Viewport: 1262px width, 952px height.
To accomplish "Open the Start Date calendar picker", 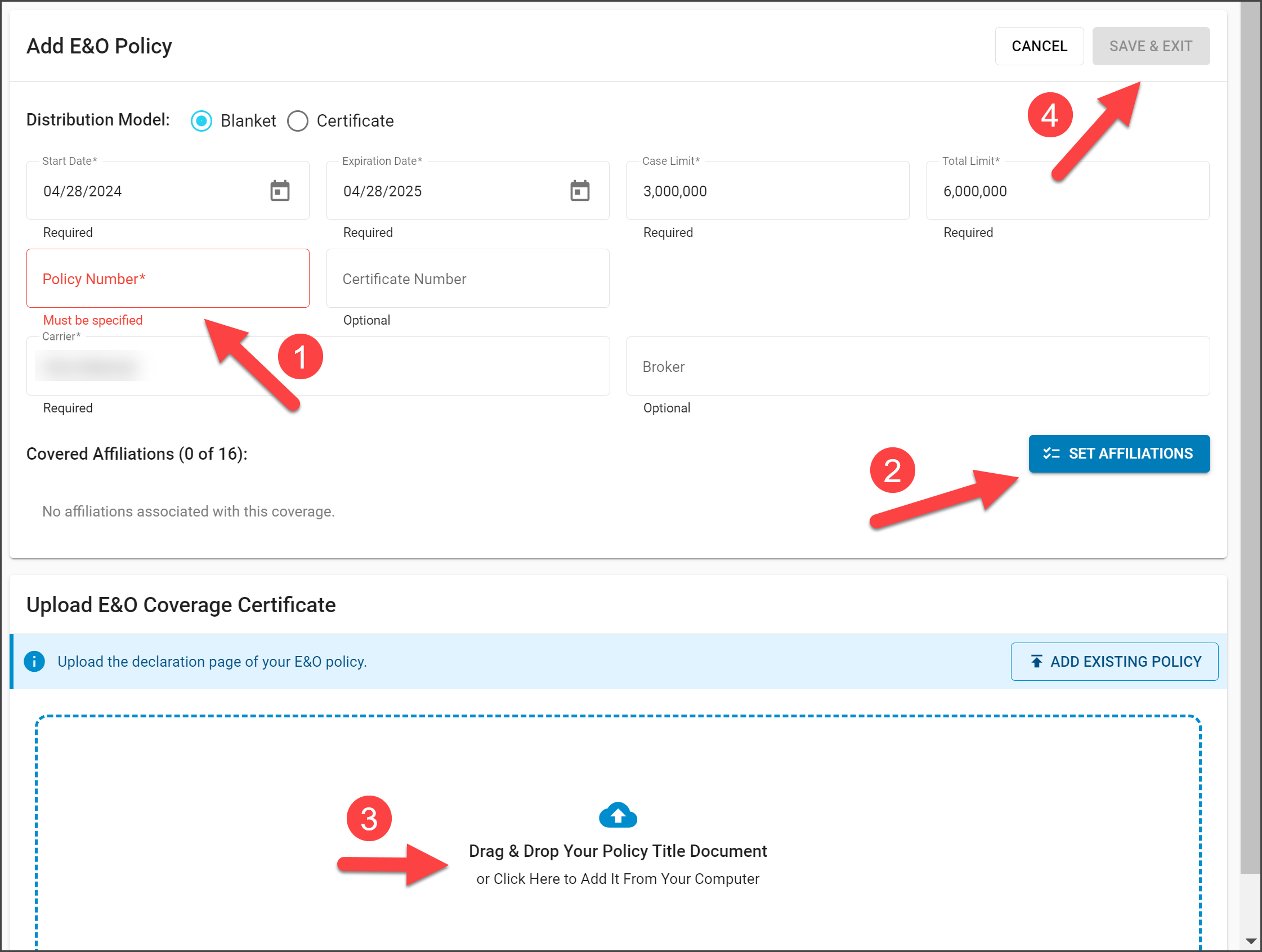I will point(280,191).
